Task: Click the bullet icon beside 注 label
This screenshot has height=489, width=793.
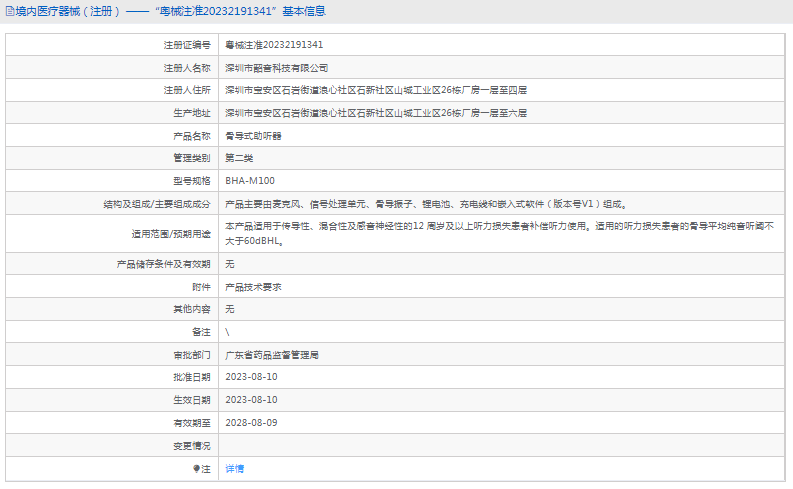Action: (x=196, y=469)
